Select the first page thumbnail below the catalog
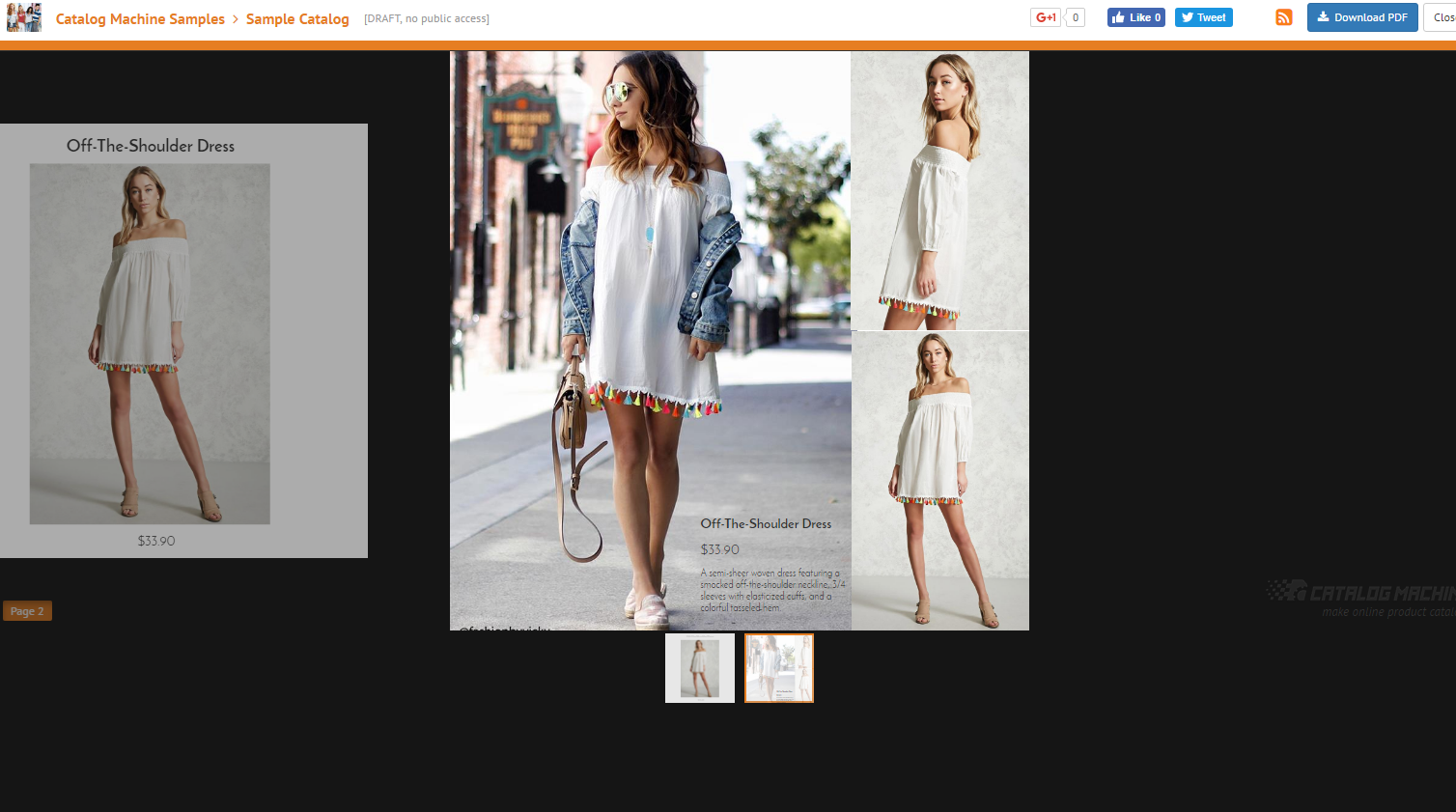This screenshot has width=1456, height=812. coord(699,667)
